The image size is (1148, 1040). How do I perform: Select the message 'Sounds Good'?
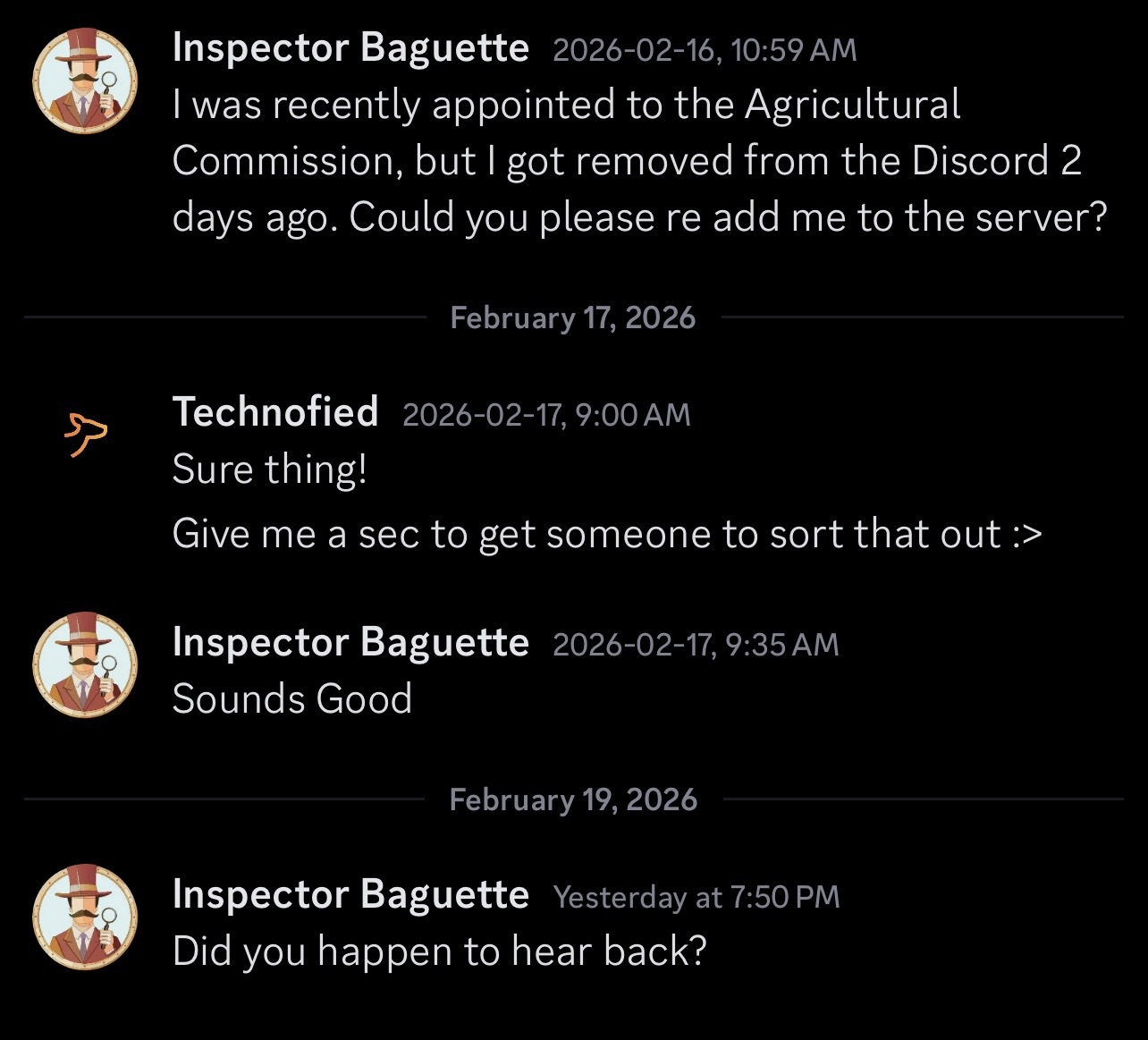coord(292,698)
